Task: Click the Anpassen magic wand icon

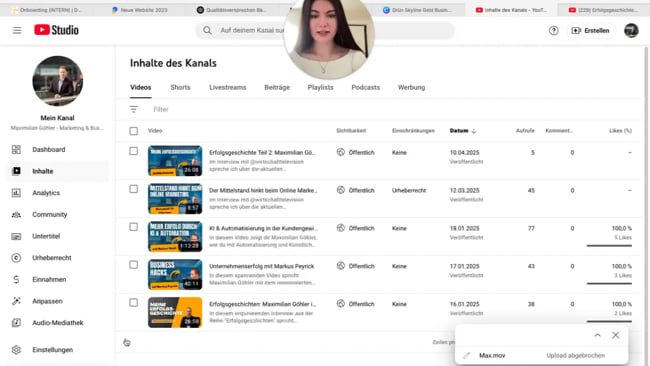Action: click(x=16, y=301)
